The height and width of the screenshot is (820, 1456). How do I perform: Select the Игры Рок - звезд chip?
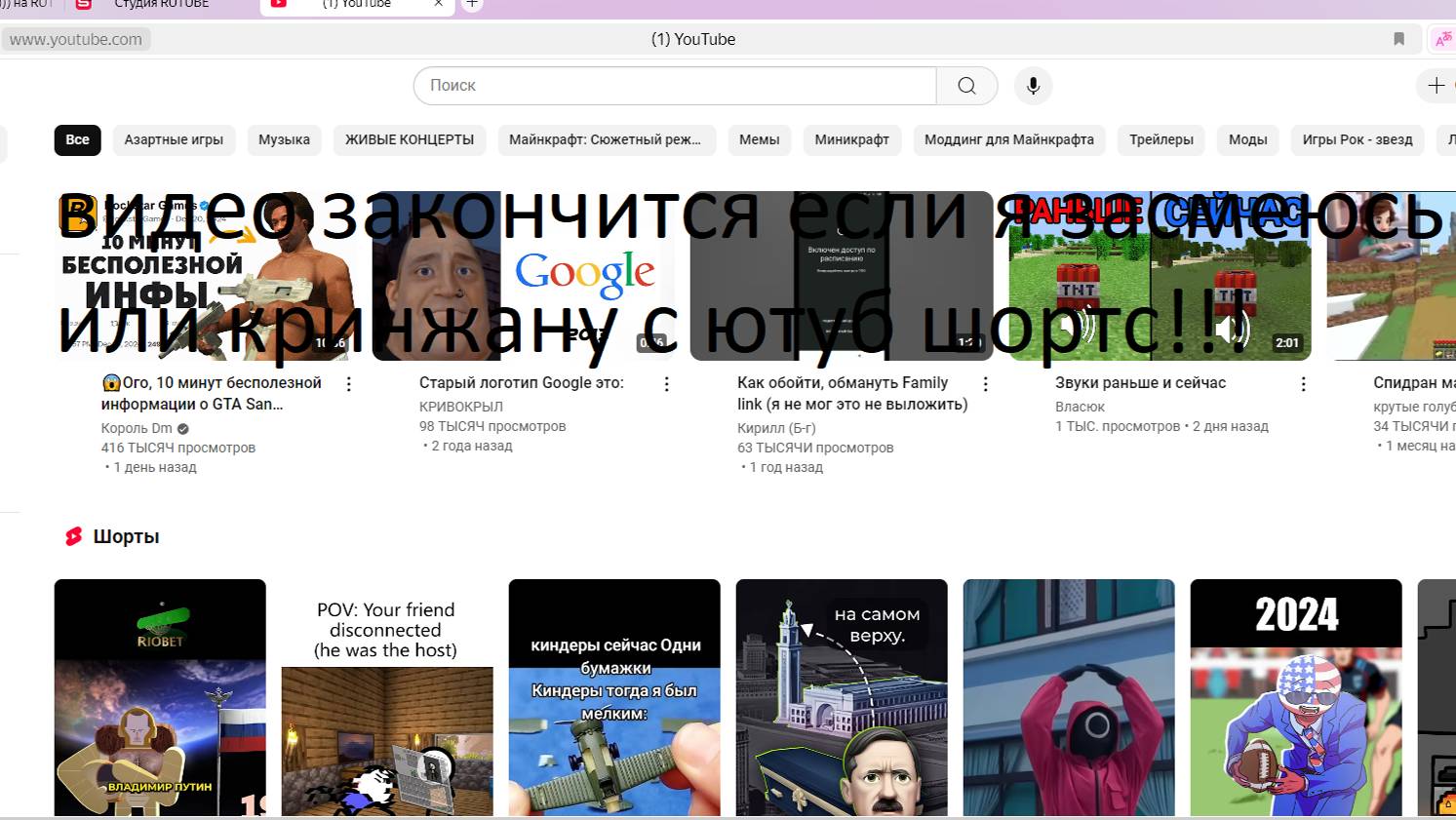[1358, 139]
